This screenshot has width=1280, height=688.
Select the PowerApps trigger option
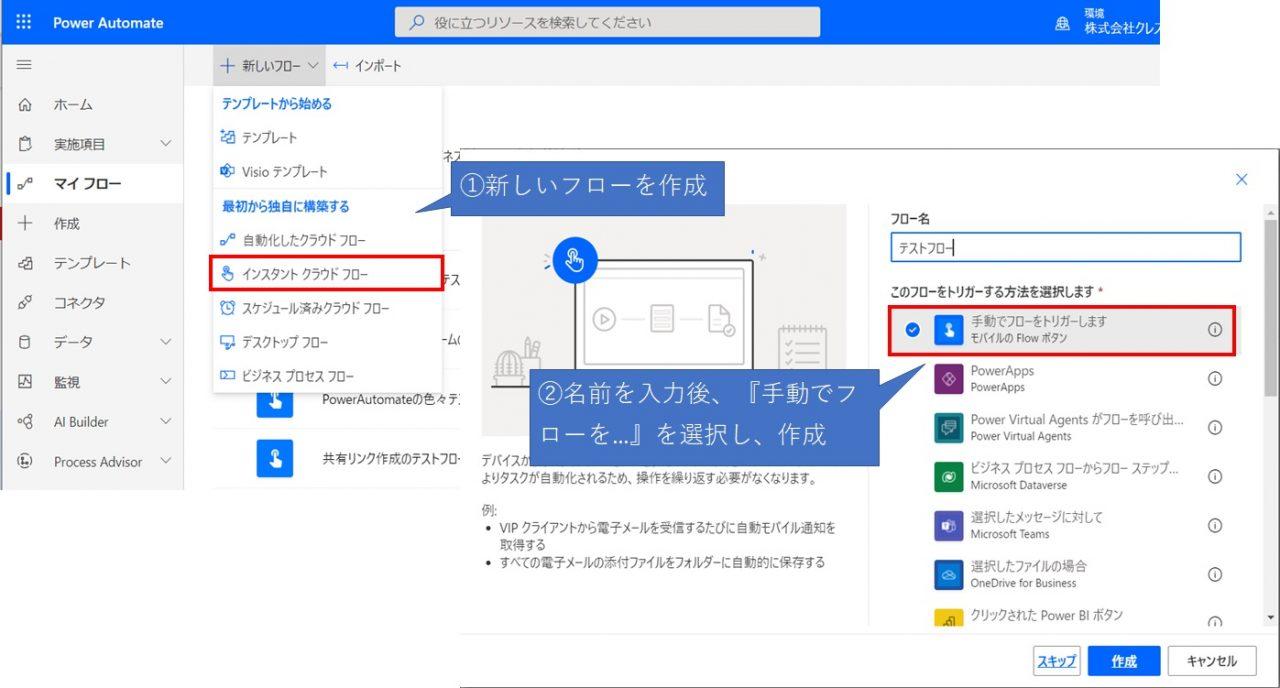[1063, 379]
